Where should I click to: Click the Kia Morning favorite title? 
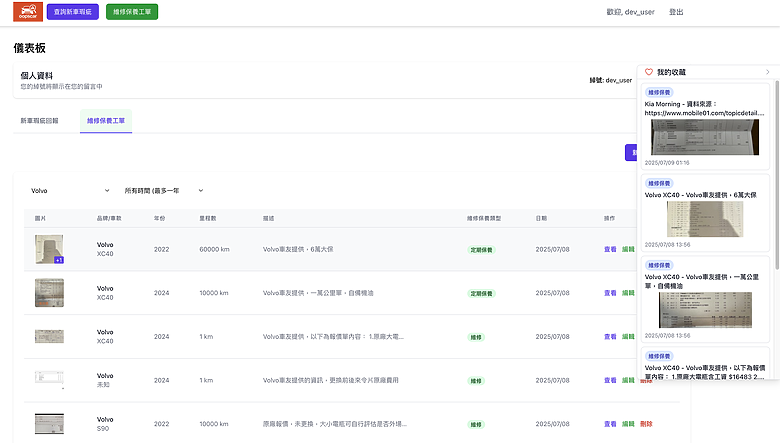(704, 108)
